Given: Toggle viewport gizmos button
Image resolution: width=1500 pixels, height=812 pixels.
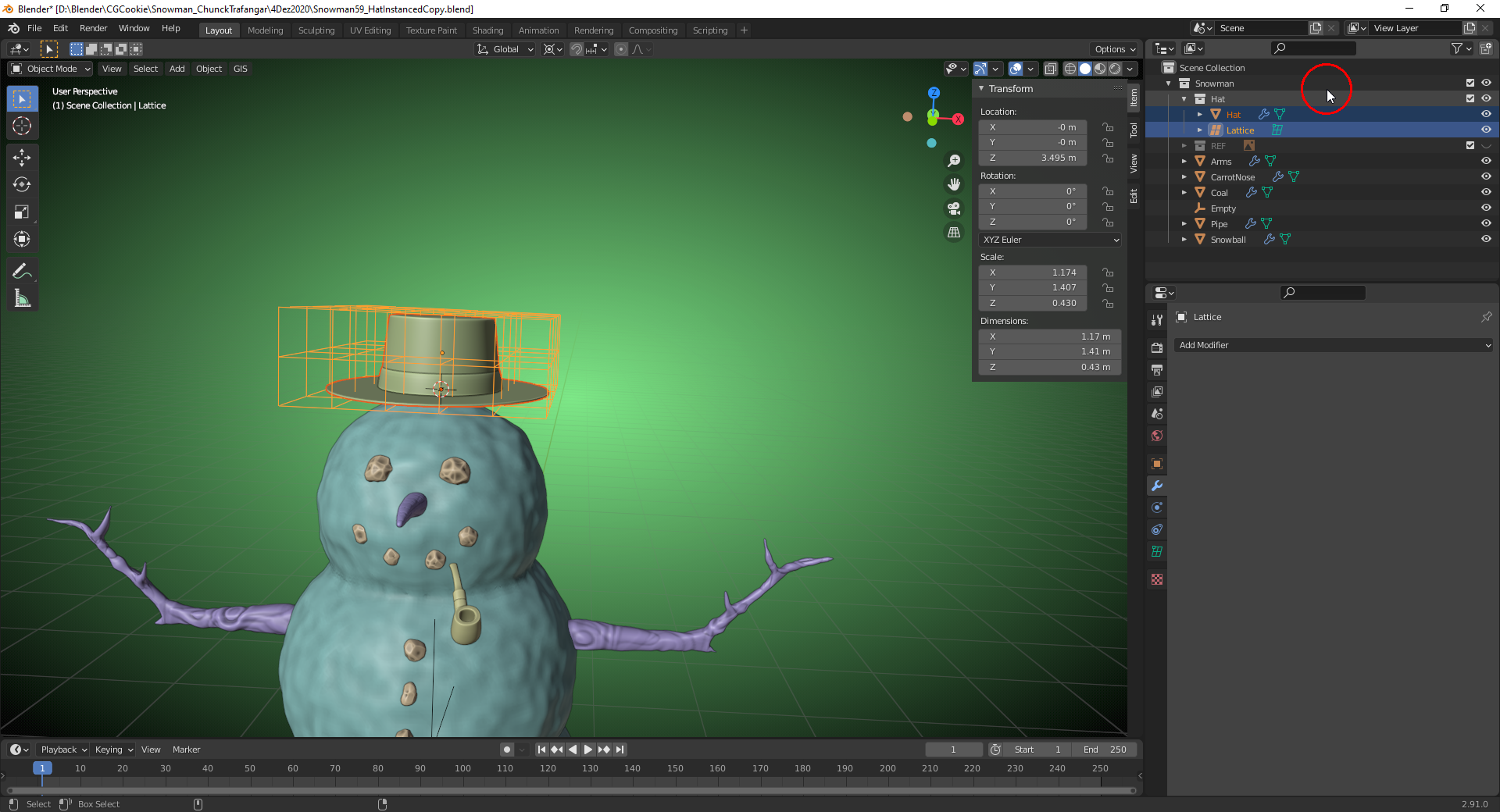Looking at the screenshot, I should click(x=980, y=69).
